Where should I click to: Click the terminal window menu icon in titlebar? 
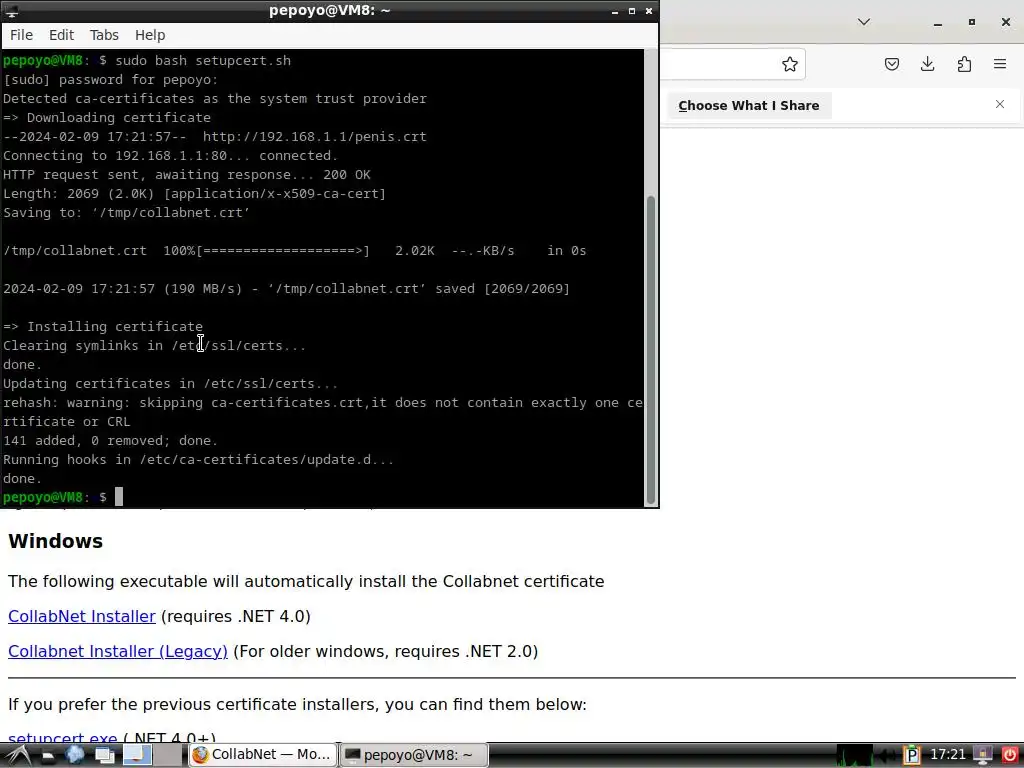pos(11,11)
